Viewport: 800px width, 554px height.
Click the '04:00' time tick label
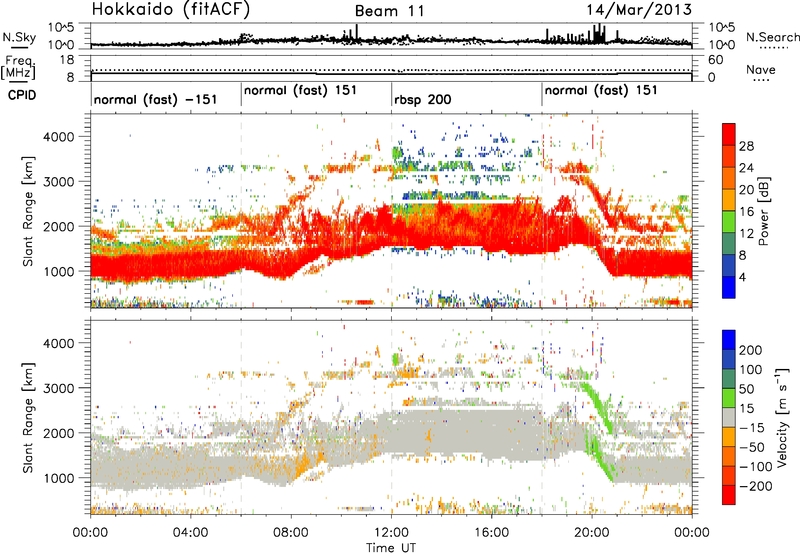(190, 533)
